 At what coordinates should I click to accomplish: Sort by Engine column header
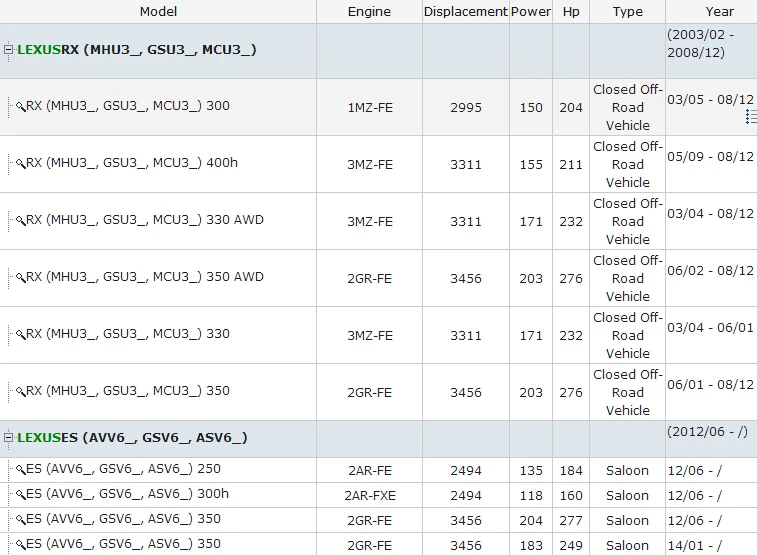point(369,12)
